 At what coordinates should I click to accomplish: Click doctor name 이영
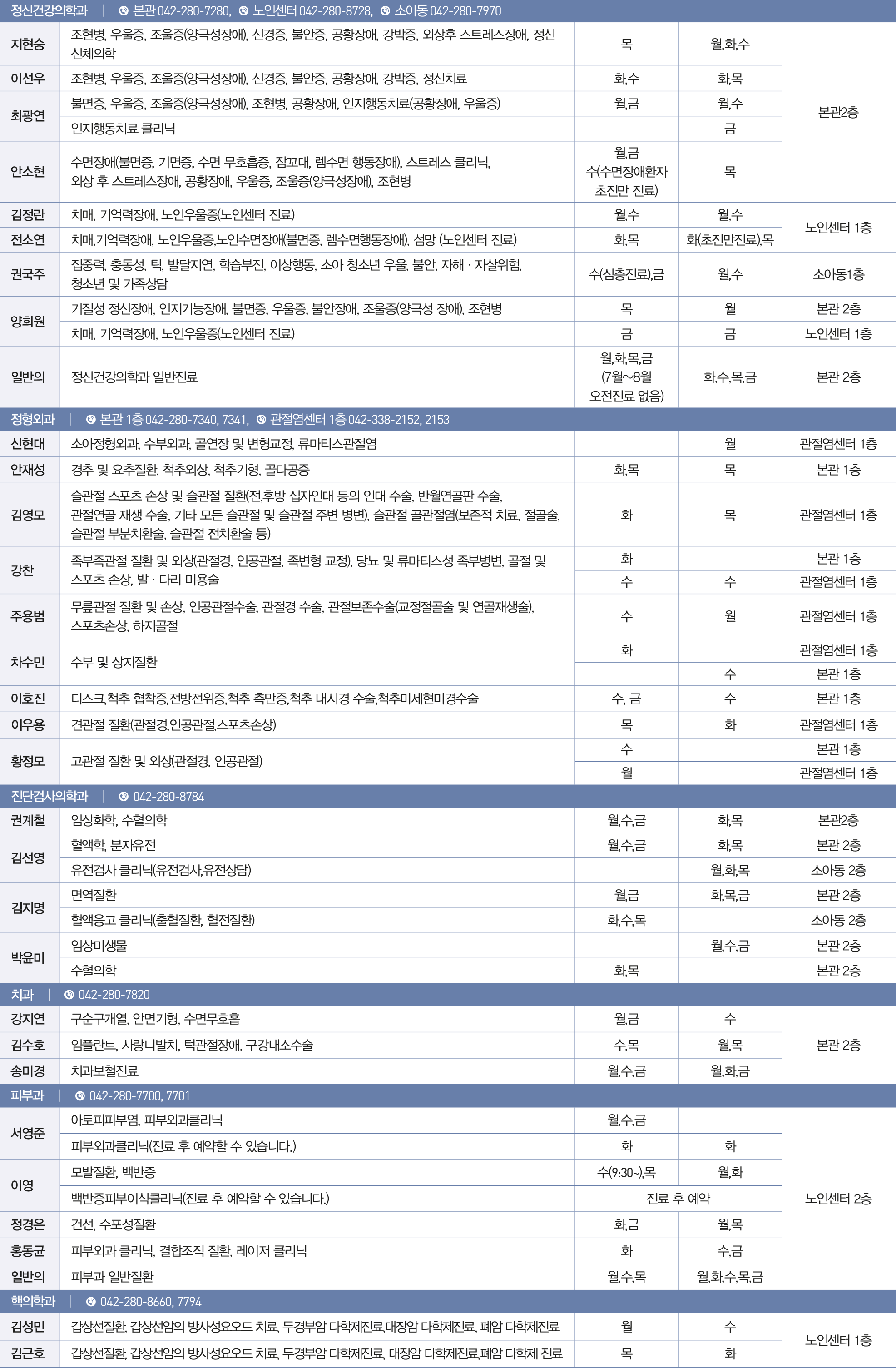coord(22,1185)
